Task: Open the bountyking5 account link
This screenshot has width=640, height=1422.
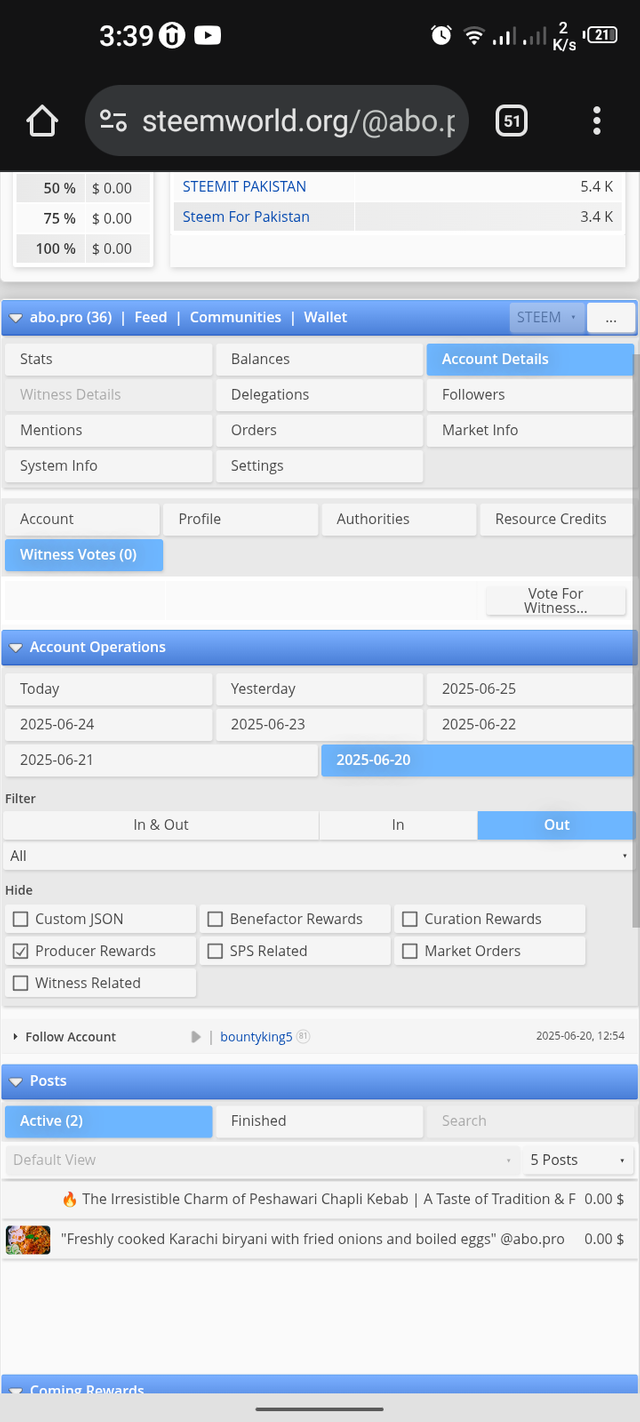Action: point(256,1037)
